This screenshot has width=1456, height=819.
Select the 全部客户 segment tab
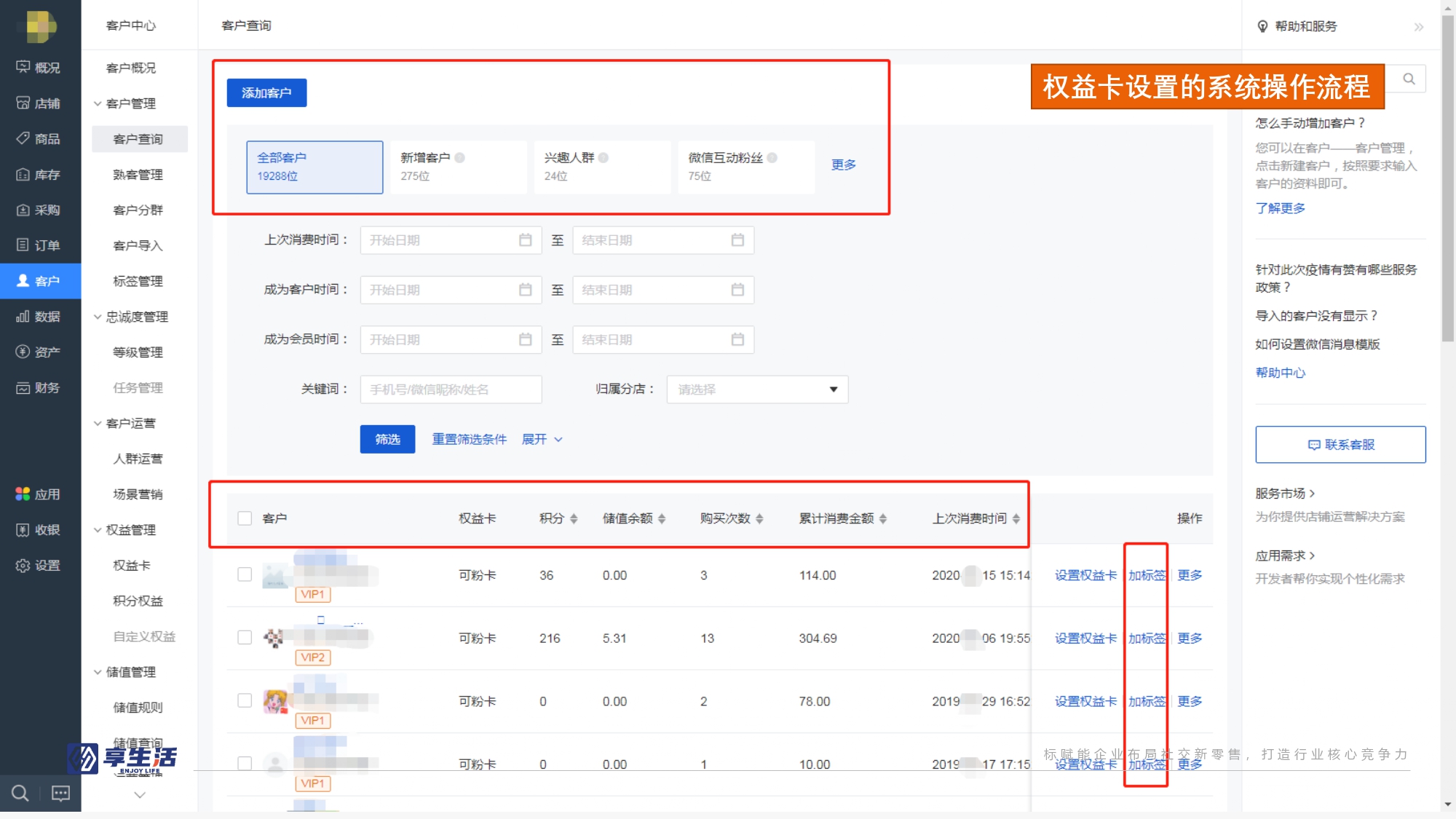(x=314, y=167)
